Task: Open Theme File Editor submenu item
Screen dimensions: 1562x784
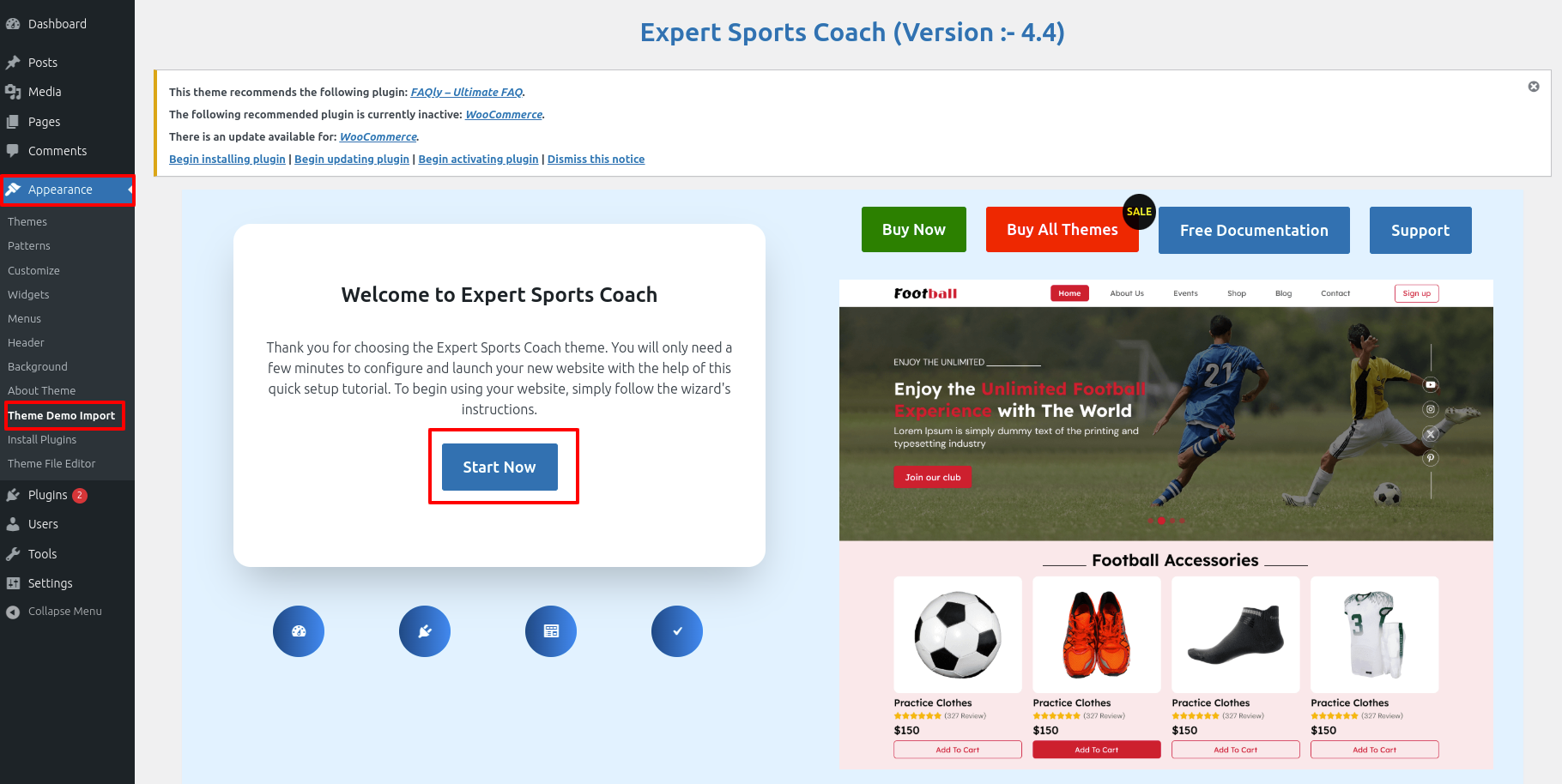Action: coord(51,464)
